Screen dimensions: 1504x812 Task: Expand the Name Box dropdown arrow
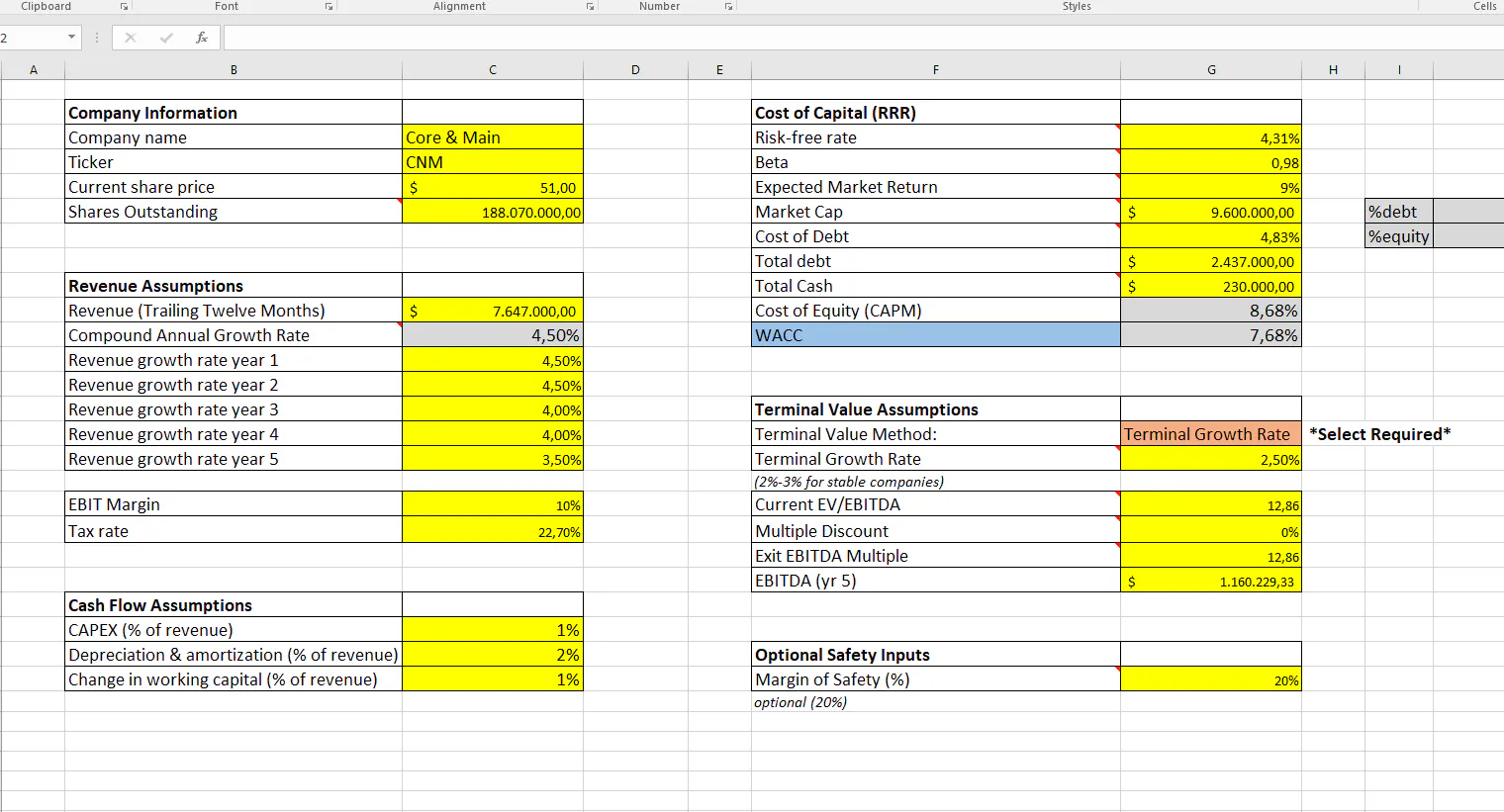(71, 38)
